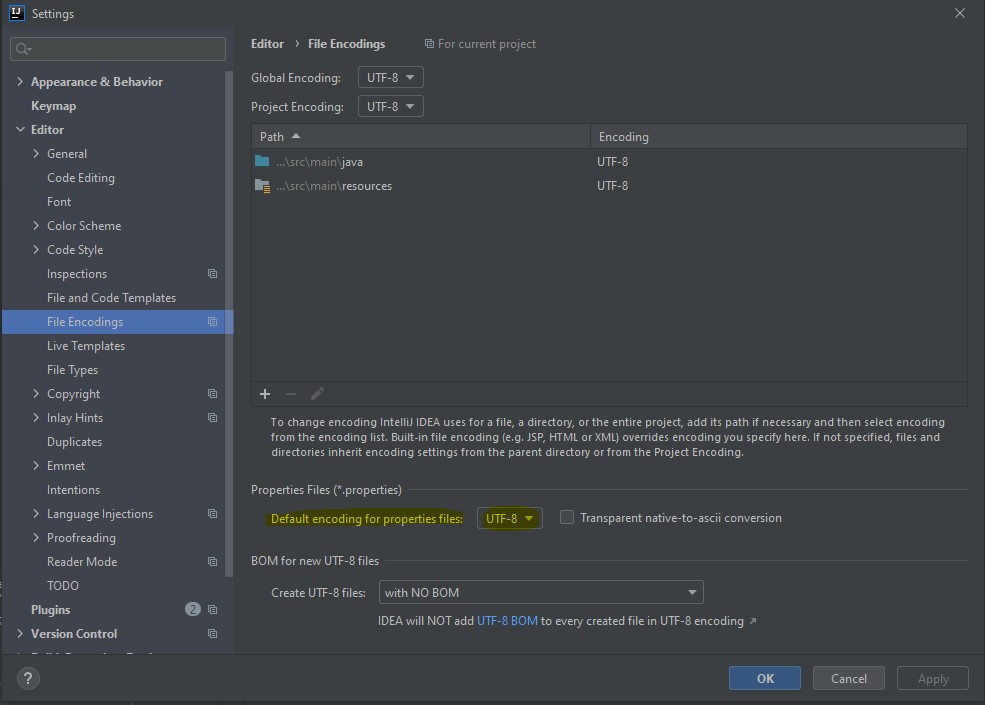This screenshot has height=705, width=985.
Task: Collapse the Editor section in the sidebar
Action: point(20,129)
